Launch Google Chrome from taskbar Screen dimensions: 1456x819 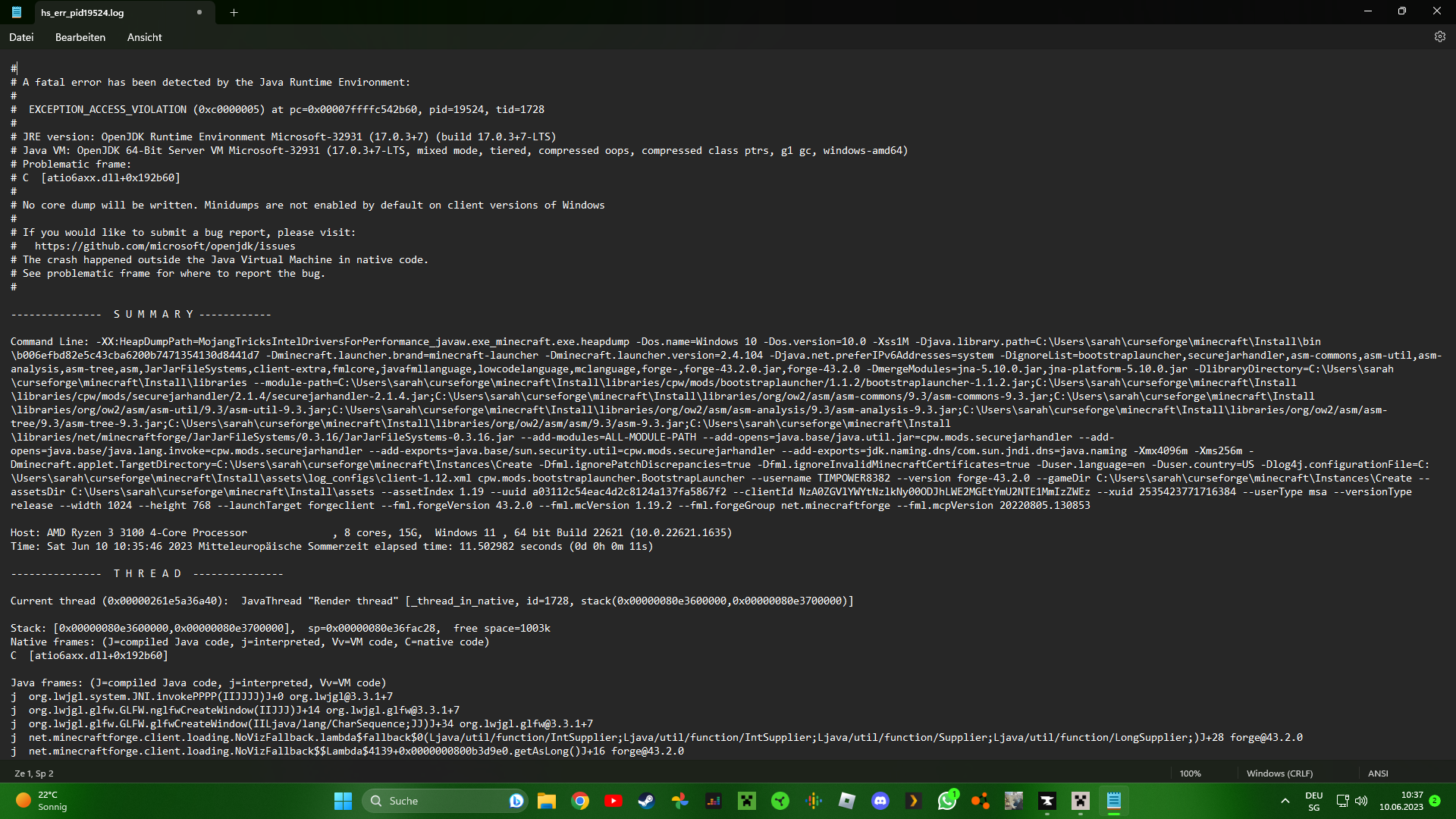click(x=580, y=801)
